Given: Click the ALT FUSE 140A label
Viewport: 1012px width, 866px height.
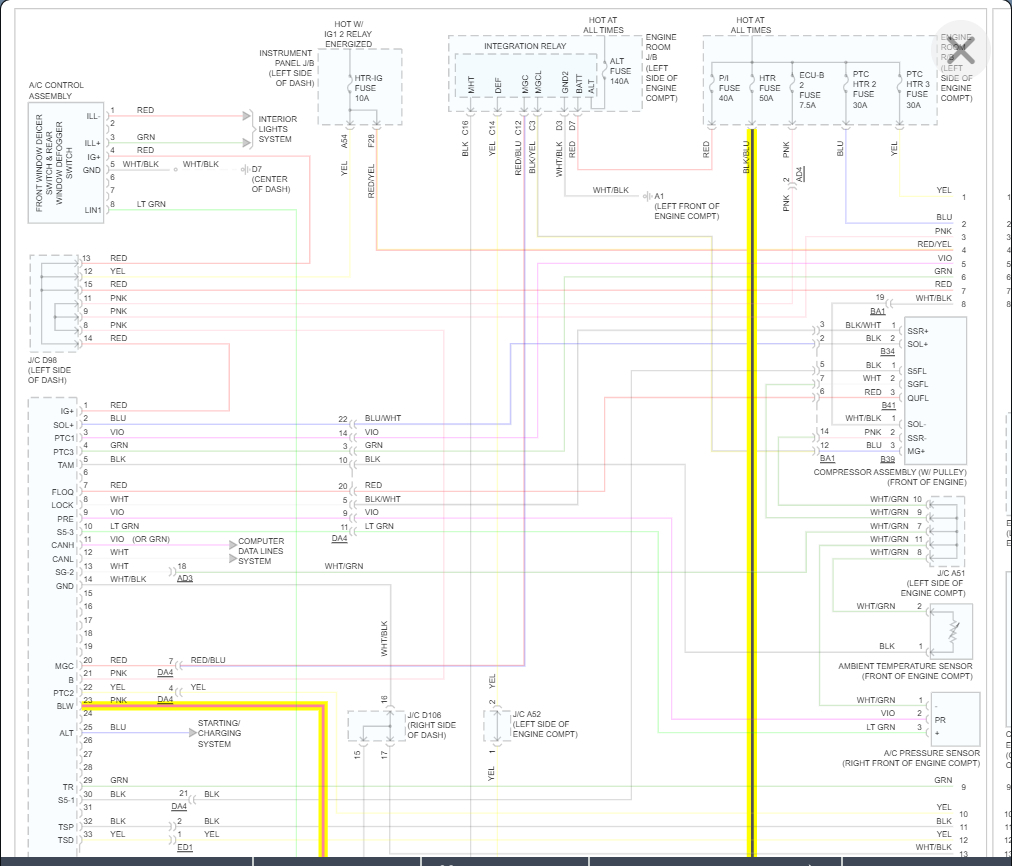Looking at the screenshot, I should pos(620,71).
